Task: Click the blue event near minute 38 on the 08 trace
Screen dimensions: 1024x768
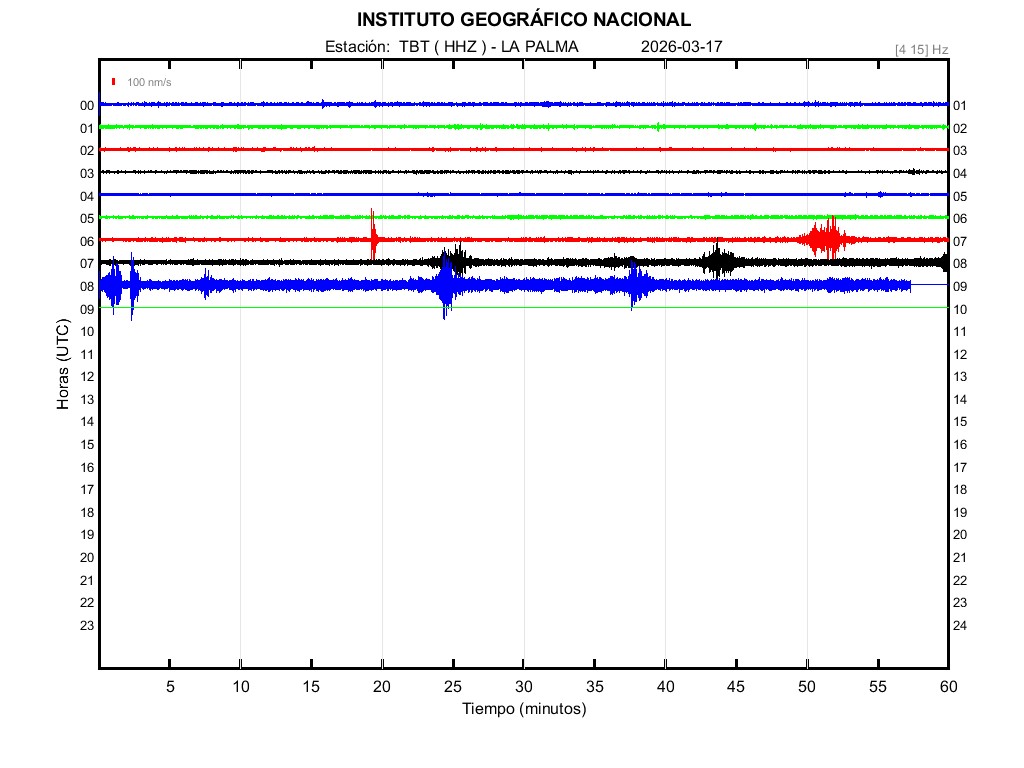Action: (x=634, y=286)
